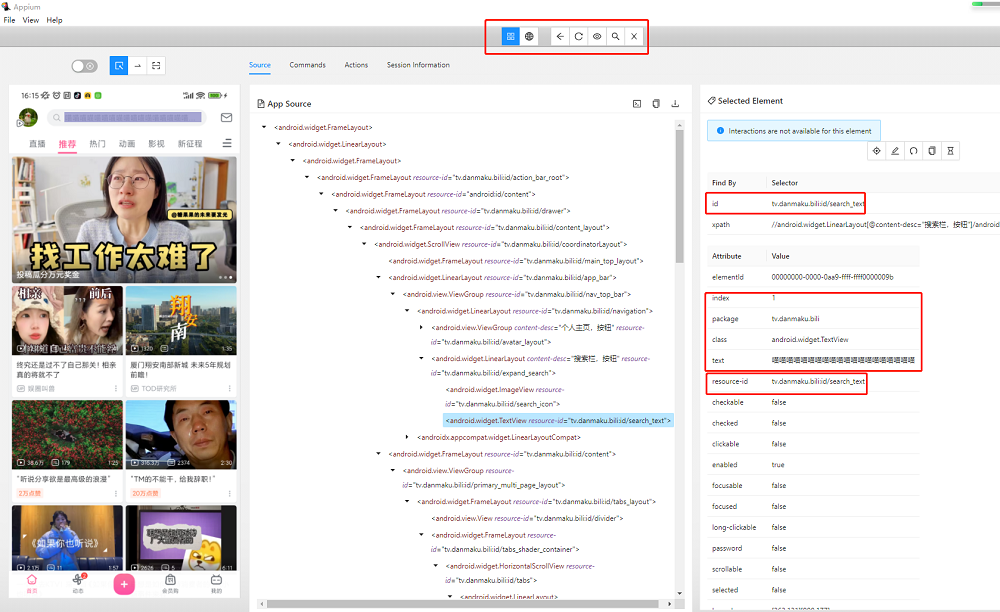
Task: Click the hamburger menu icon in phone screenshot
Action: (x=227, y=143)
